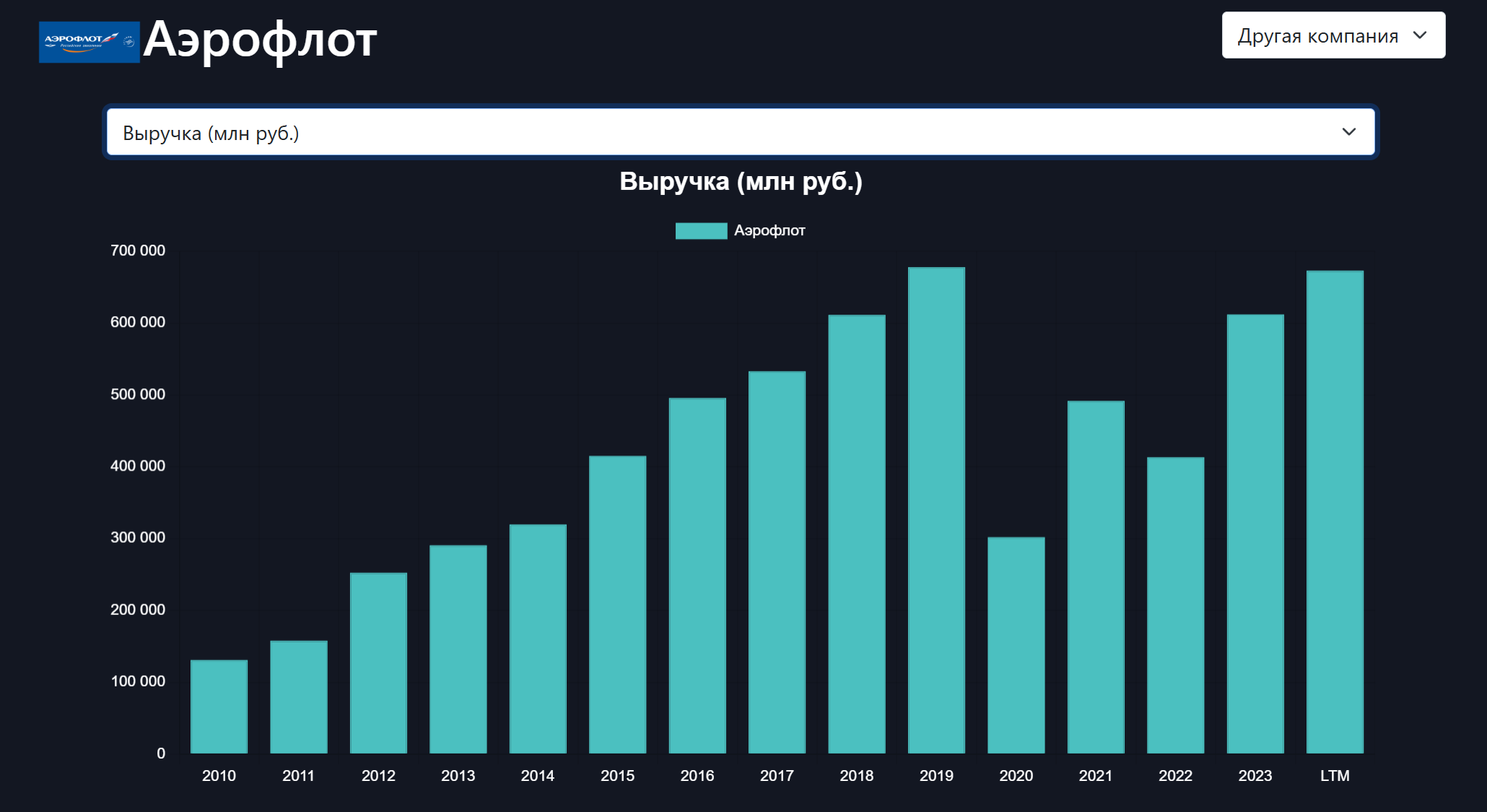Image resolution: width=1487 pixels, height=812 pixels.
Task: Click the chart title 'Выручка (млн руб.)'
Action: click(741, 181)
